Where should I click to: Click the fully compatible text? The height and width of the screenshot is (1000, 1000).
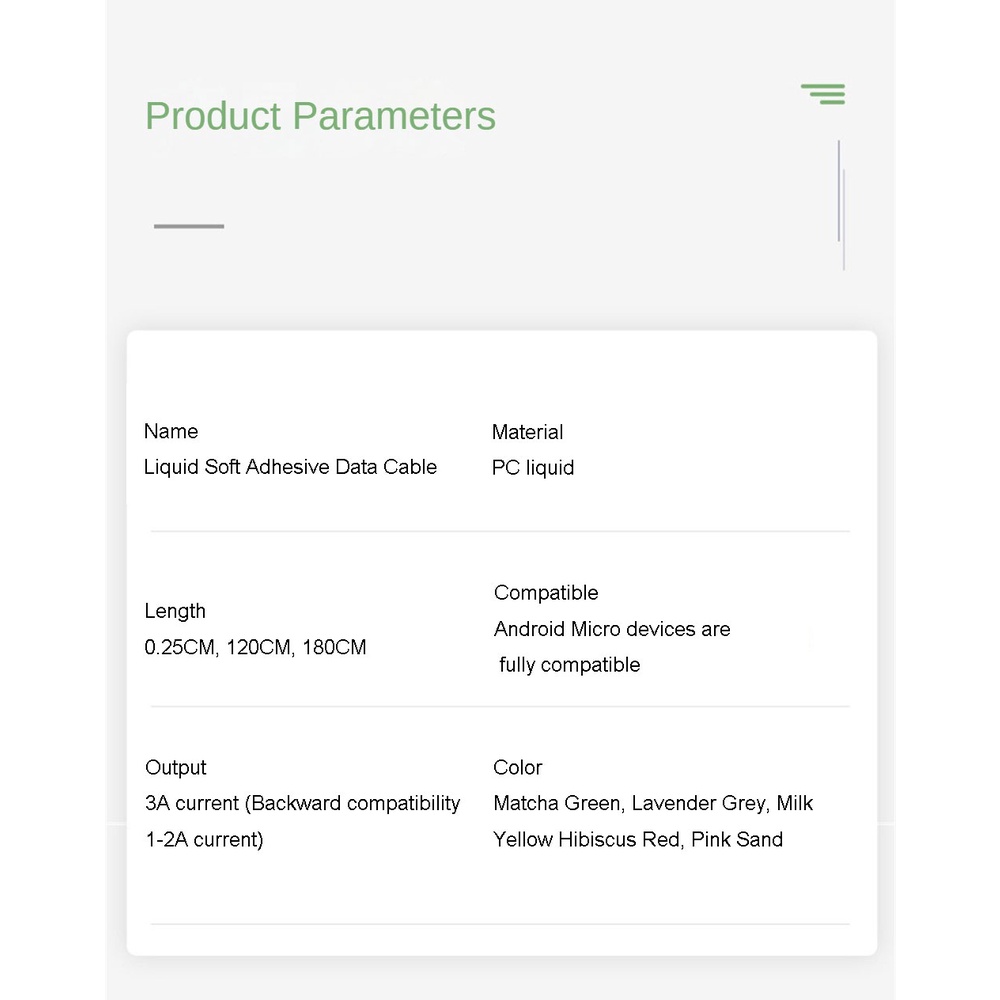569,665
